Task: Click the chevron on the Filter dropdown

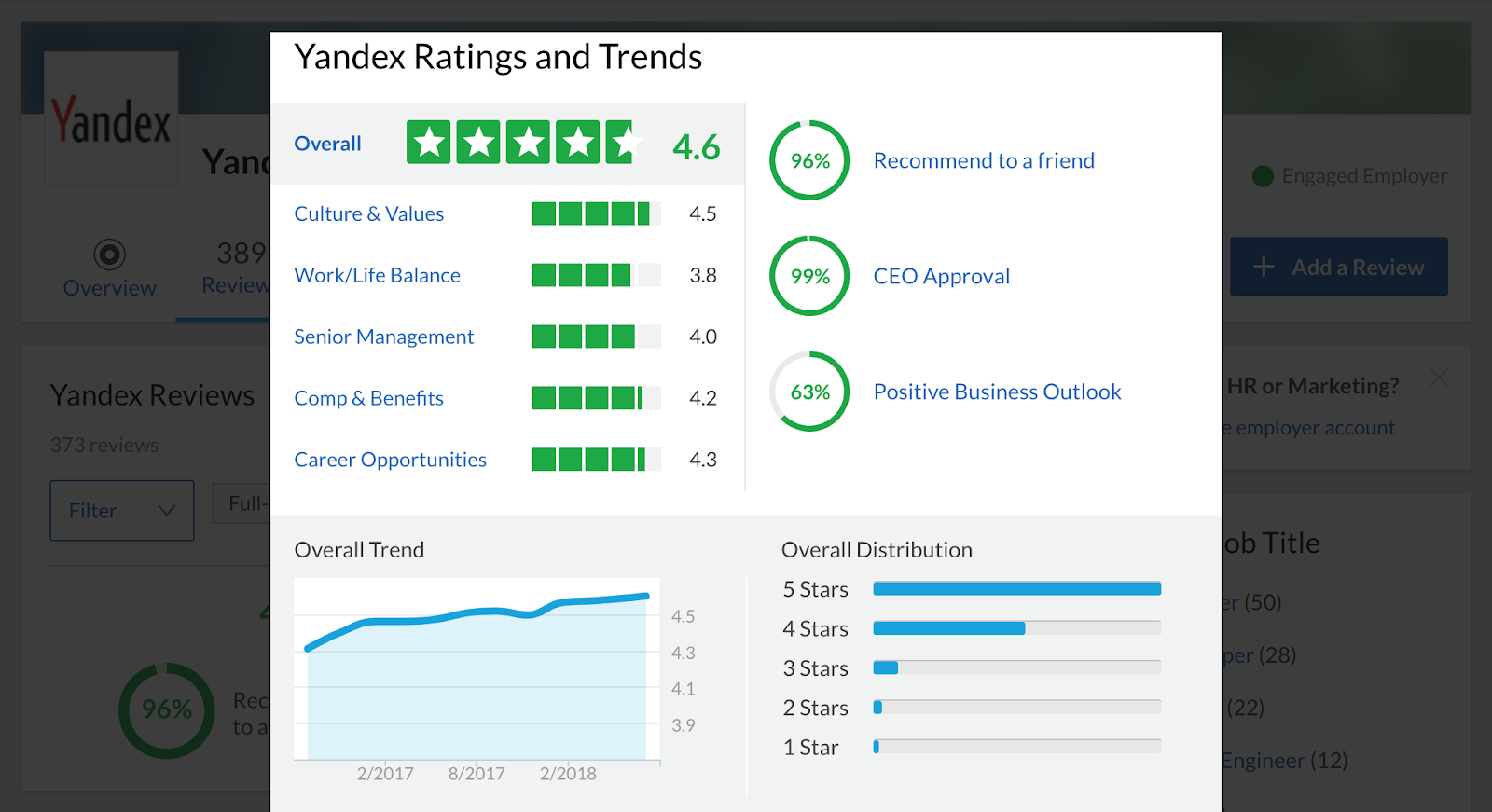Action: point(167,511)
